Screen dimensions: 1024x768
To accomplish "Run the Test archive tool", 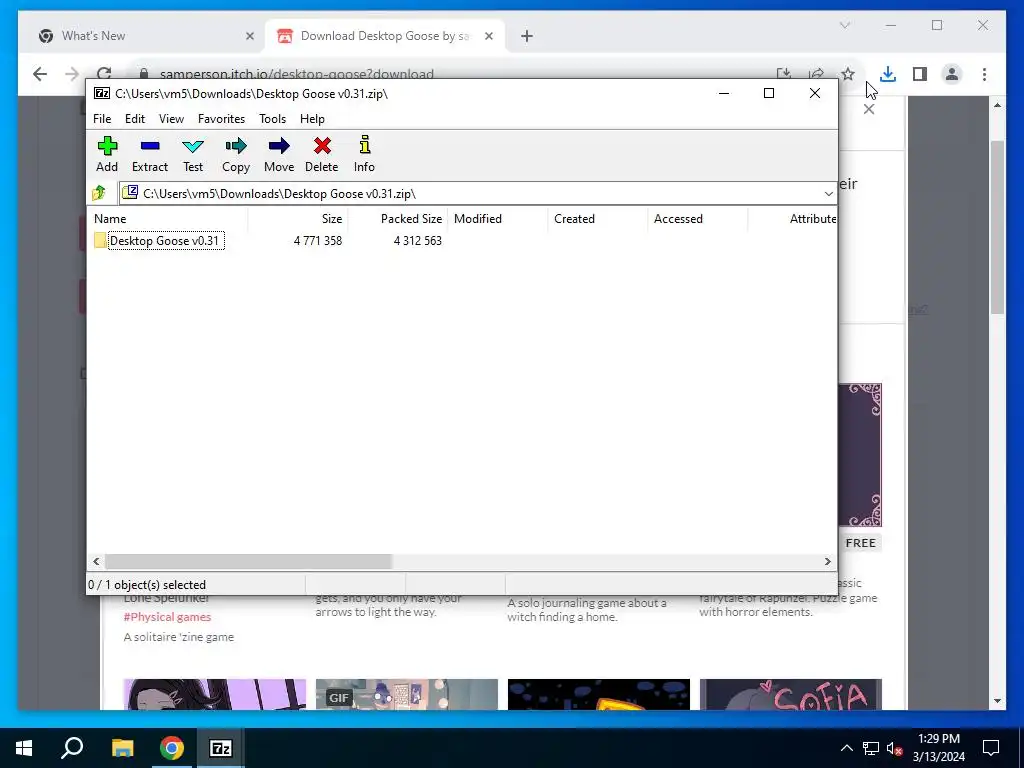I will pyautogui.click(x=193, y=155).
